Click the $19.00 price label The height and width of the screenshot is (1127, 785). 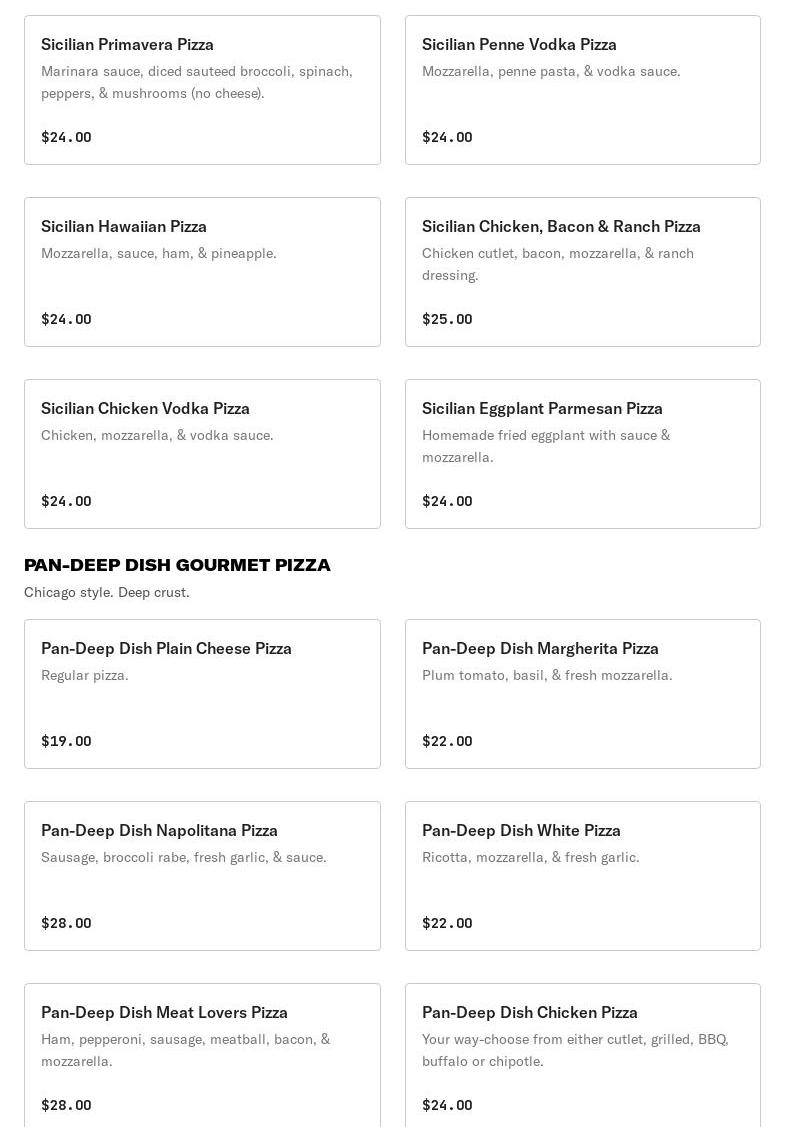tap(66, 741)
